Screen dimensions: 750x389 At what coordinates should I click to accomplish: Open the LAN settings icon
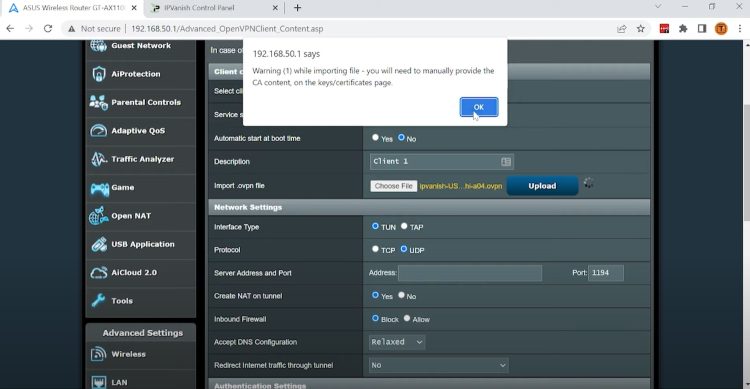(x=99, y=382)
